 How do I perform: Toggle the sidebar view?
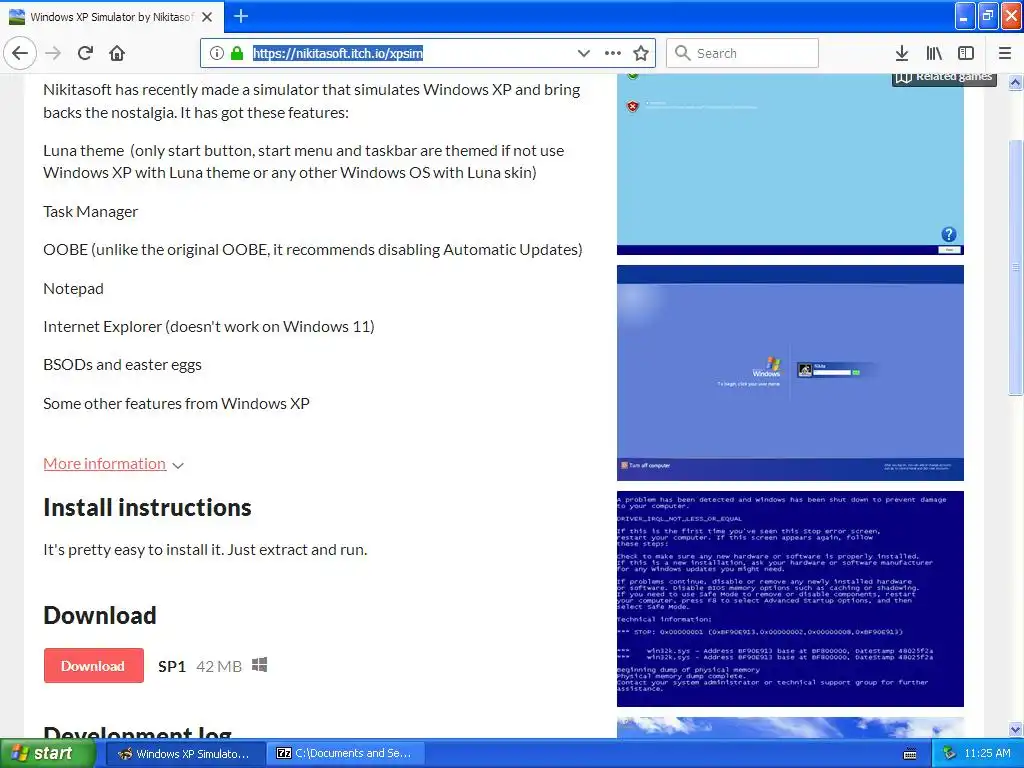[x=966, y=53]
